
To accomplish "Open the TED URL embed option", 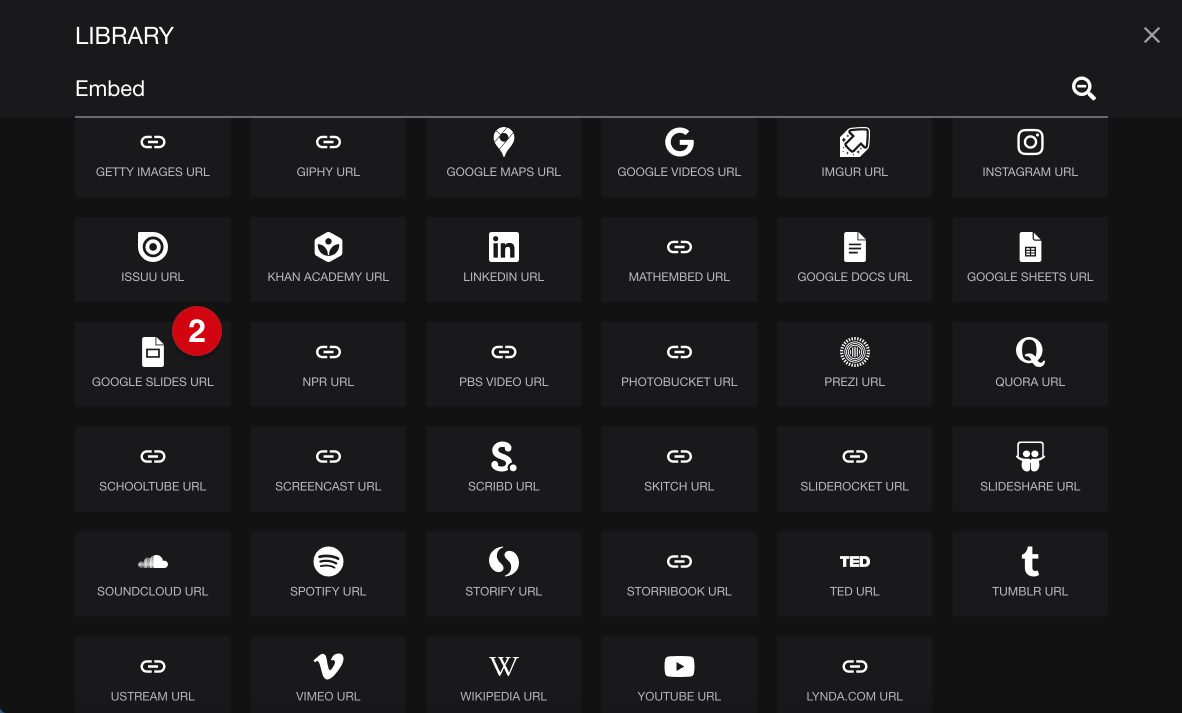I will point(855,574).
